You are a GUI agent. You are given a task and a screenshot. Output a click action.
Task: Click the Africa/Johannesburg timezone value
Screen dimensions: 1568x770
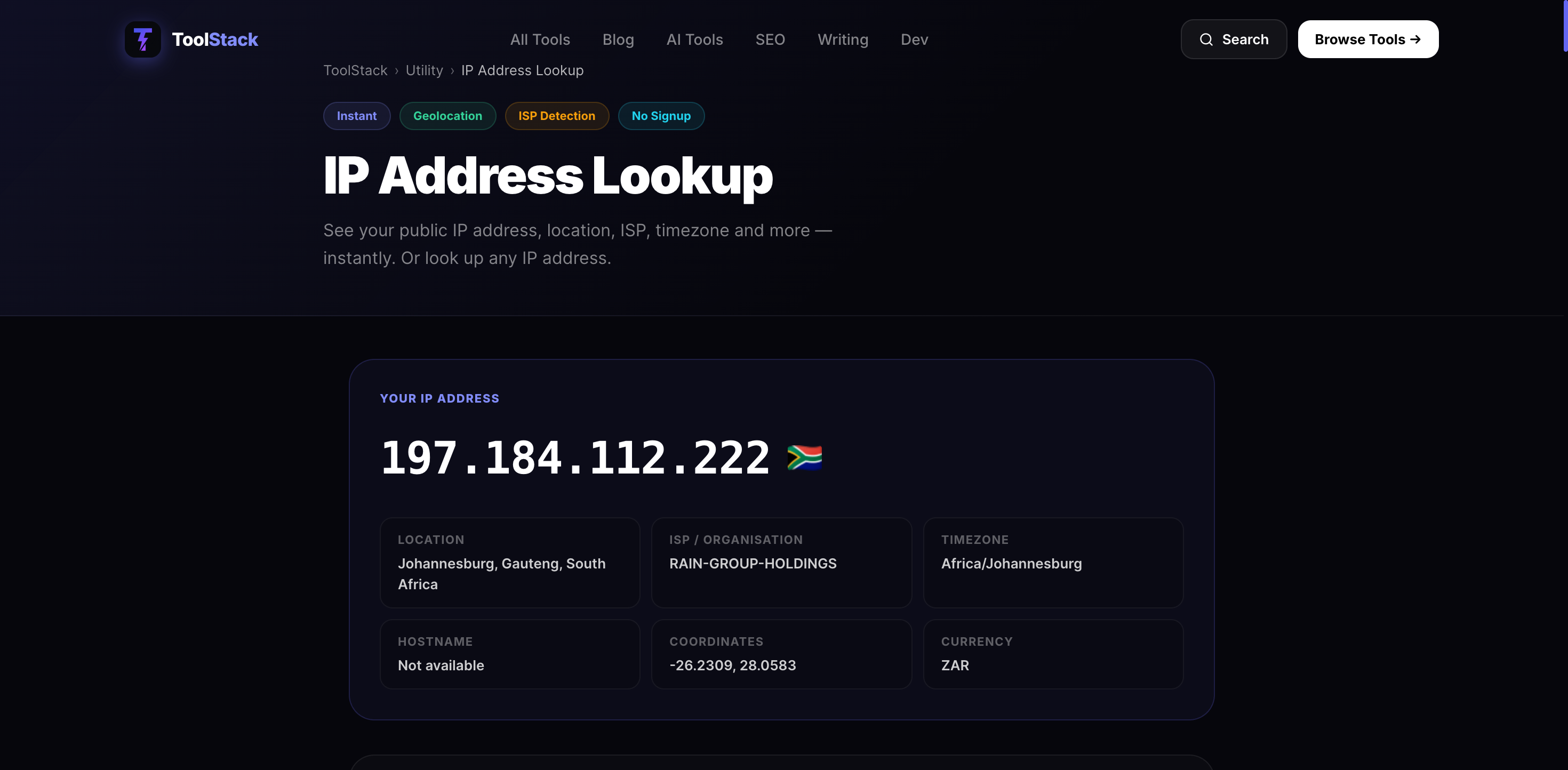point(1011,564)
